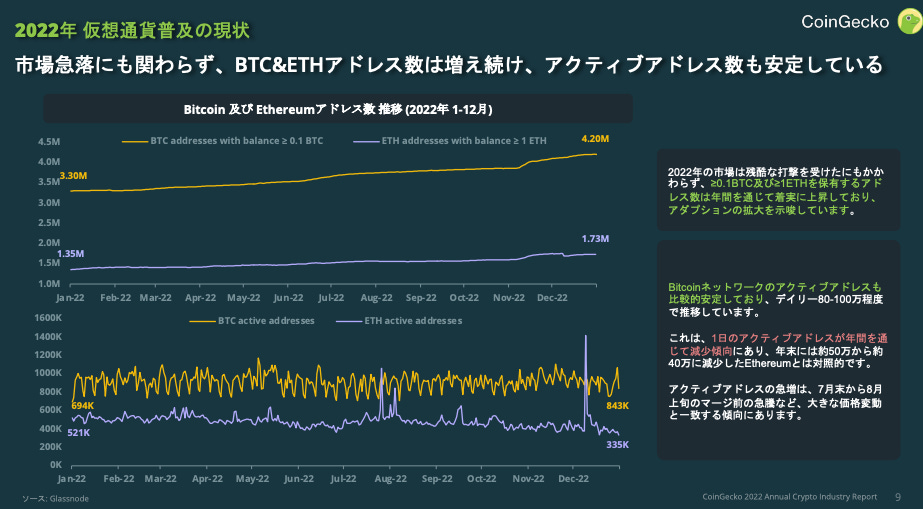Click the page number 9
Image resolution: width=923 pixels, height=509 pixels.
click(898, 497)
